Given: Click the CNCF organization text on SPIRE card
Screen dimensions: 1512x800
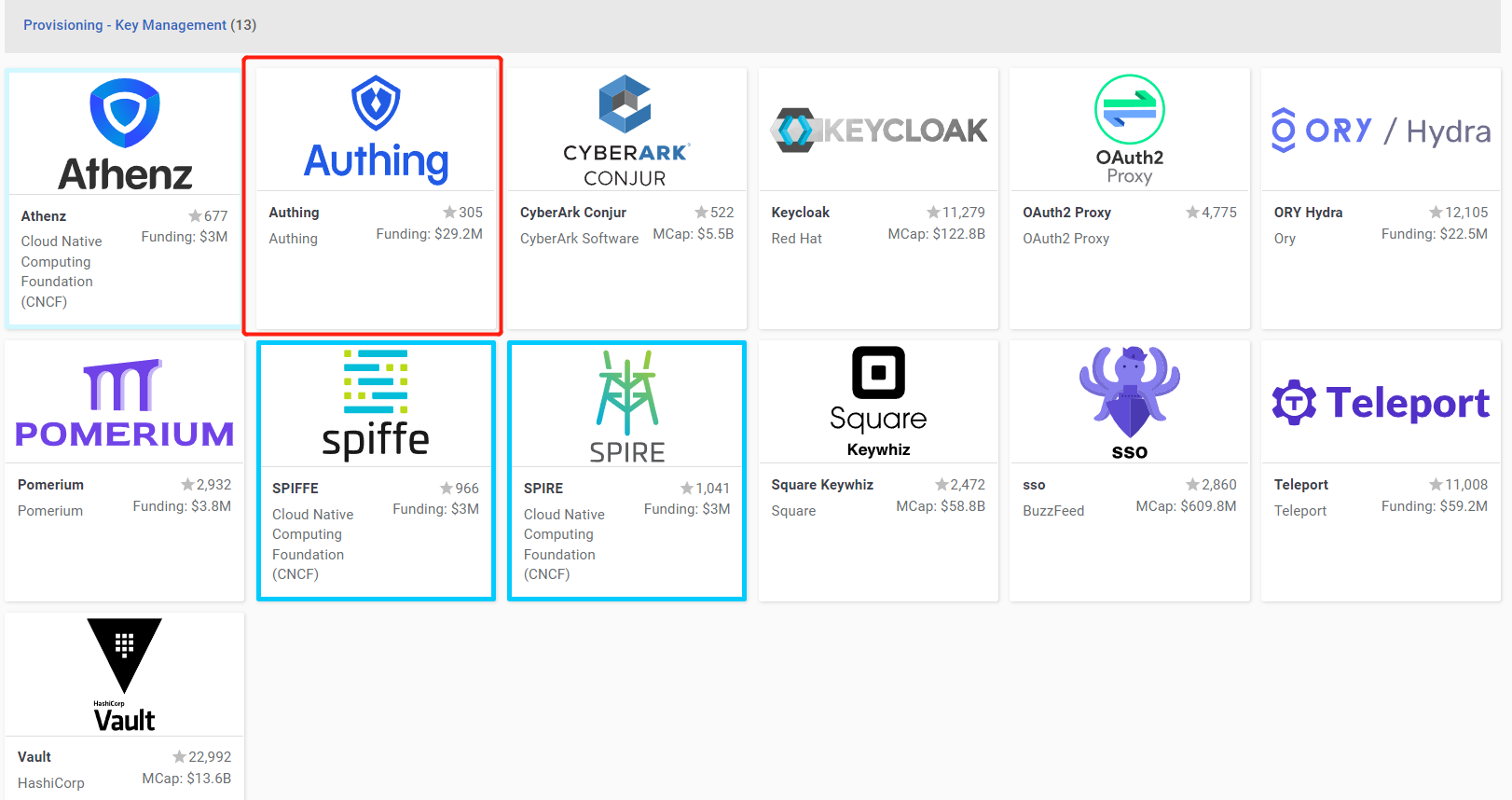Looking at the screenshot, I should click(x=564, y=545).
